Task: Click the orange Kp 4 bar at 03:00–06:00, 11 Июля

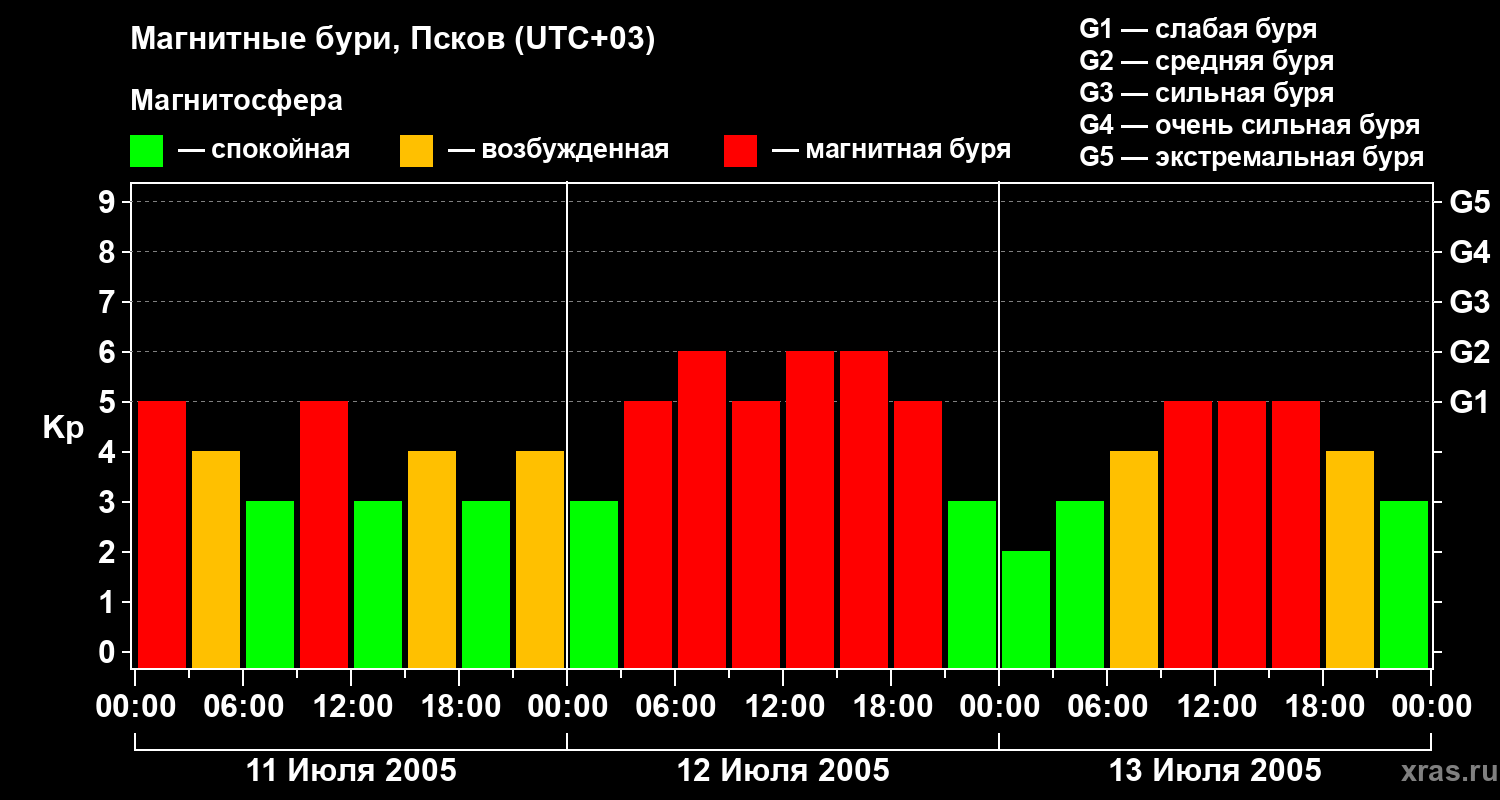Action: 216,559
